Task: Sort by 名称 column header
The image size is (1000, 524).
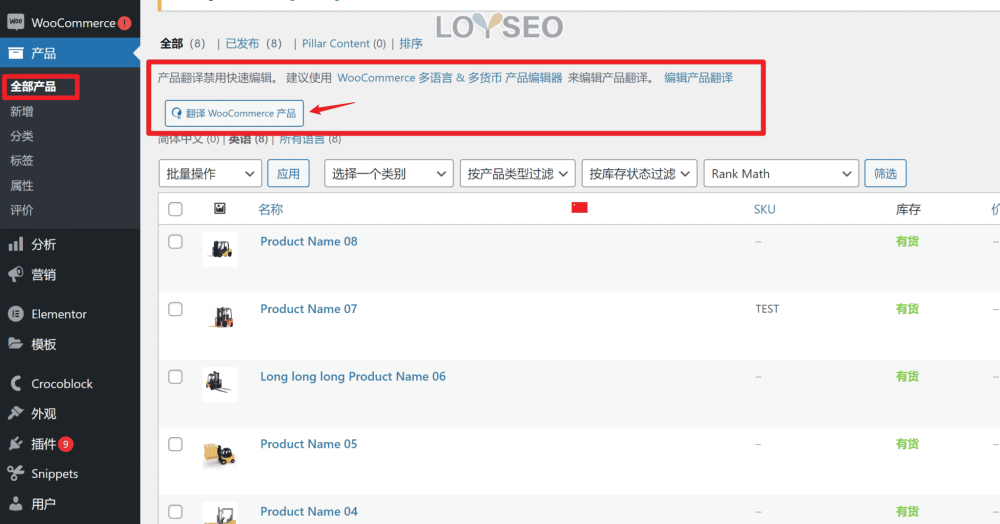Action: tap(270, 209)
